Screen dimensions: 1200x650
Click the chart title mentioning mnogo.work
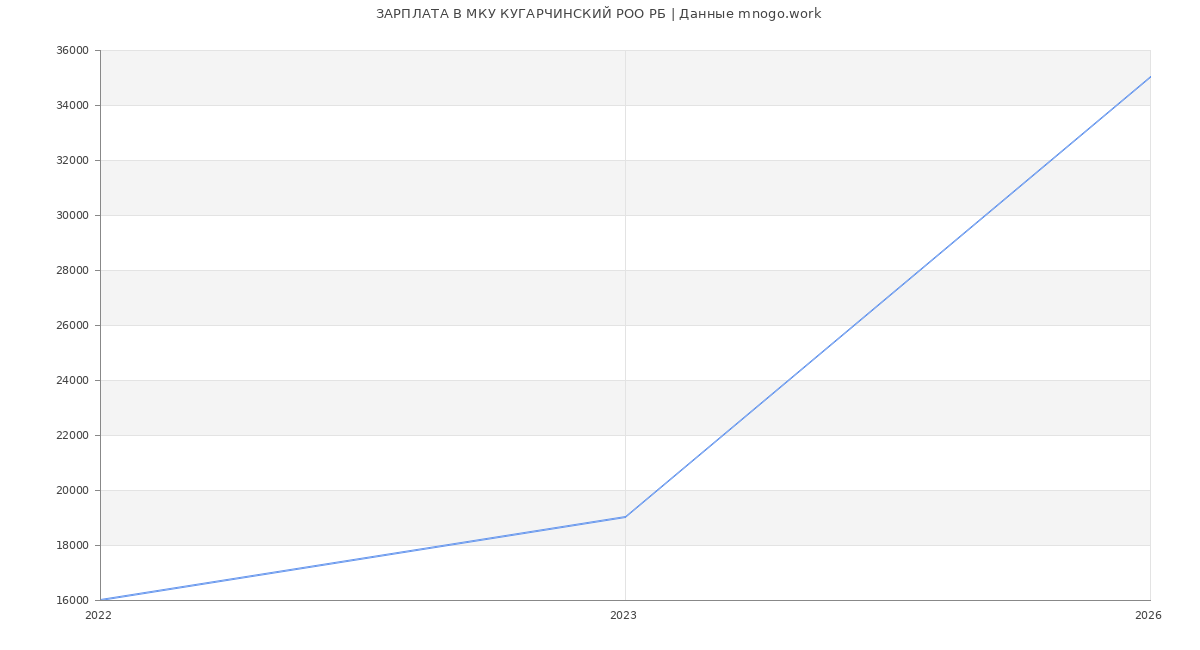tap(598, 14)
